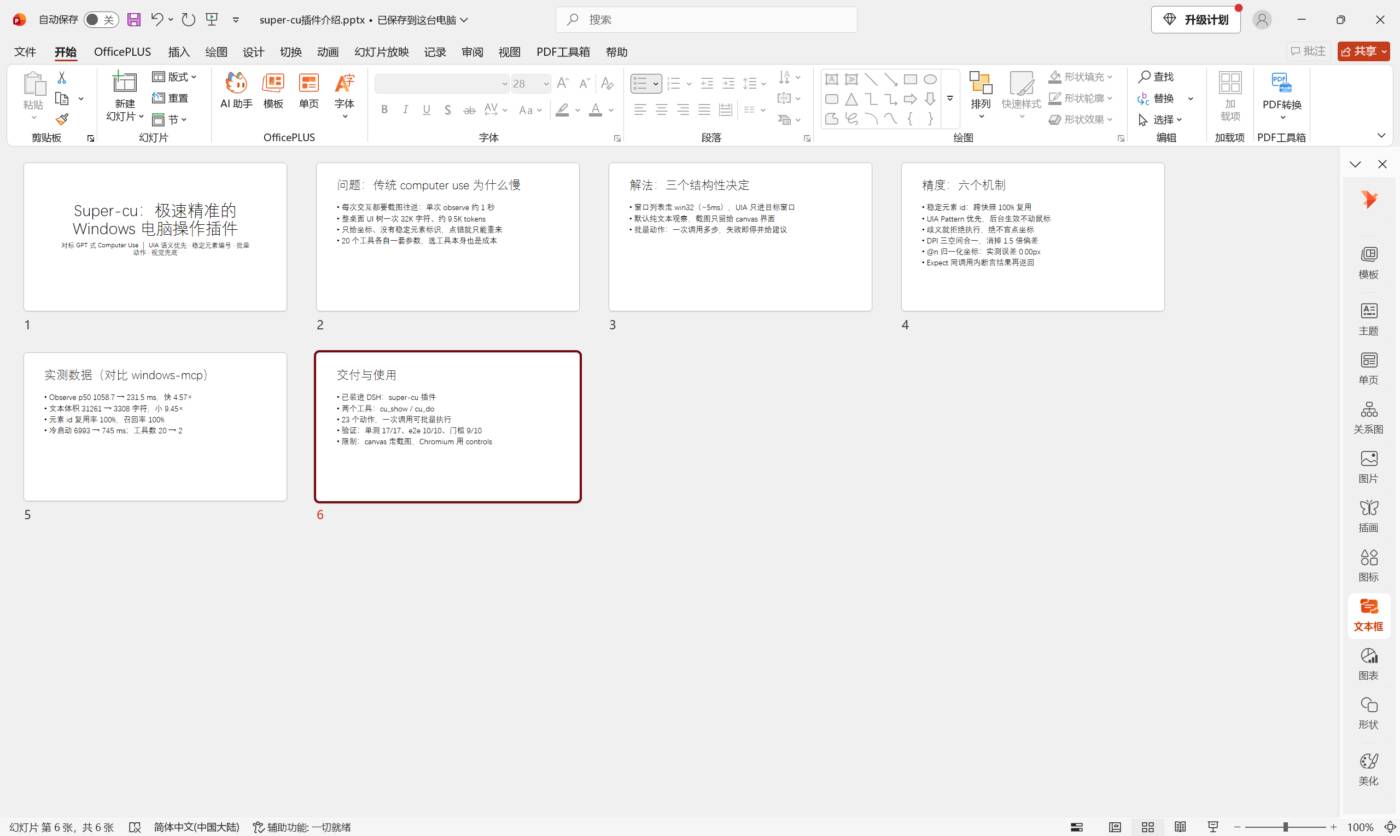Click the 查找 search tool
Image resolution: width=1400 pixels, height=836 pixels.
[x=1155, y=77]
